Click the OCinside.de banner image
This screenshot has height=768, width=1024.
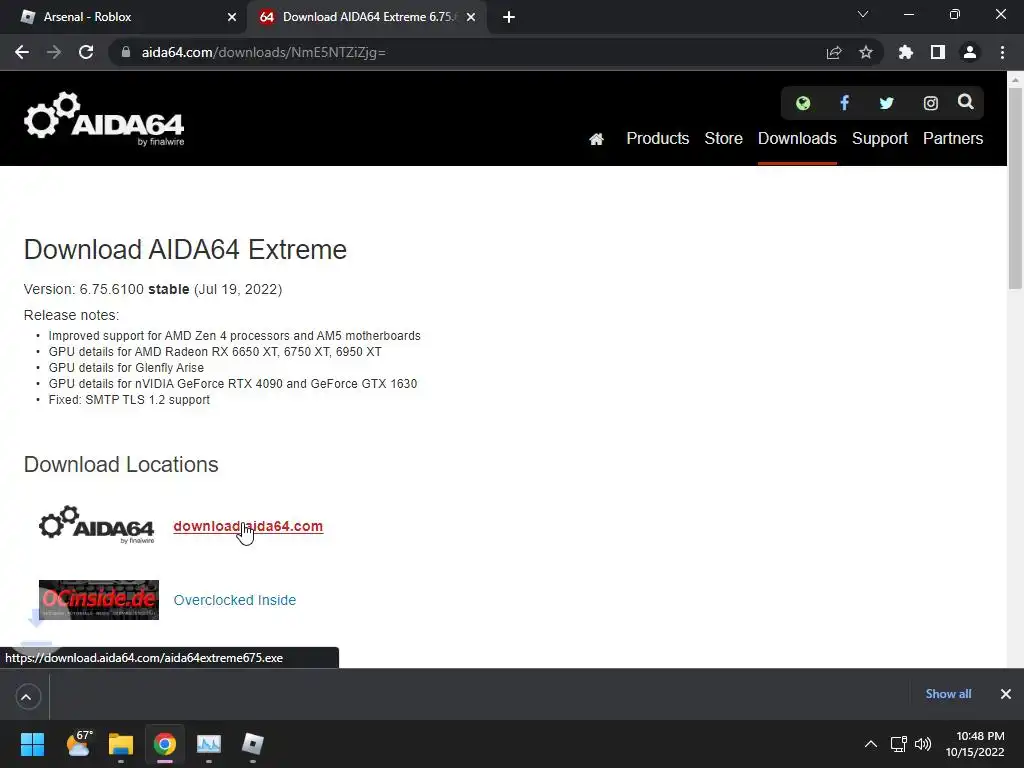(x=99, y=600)
